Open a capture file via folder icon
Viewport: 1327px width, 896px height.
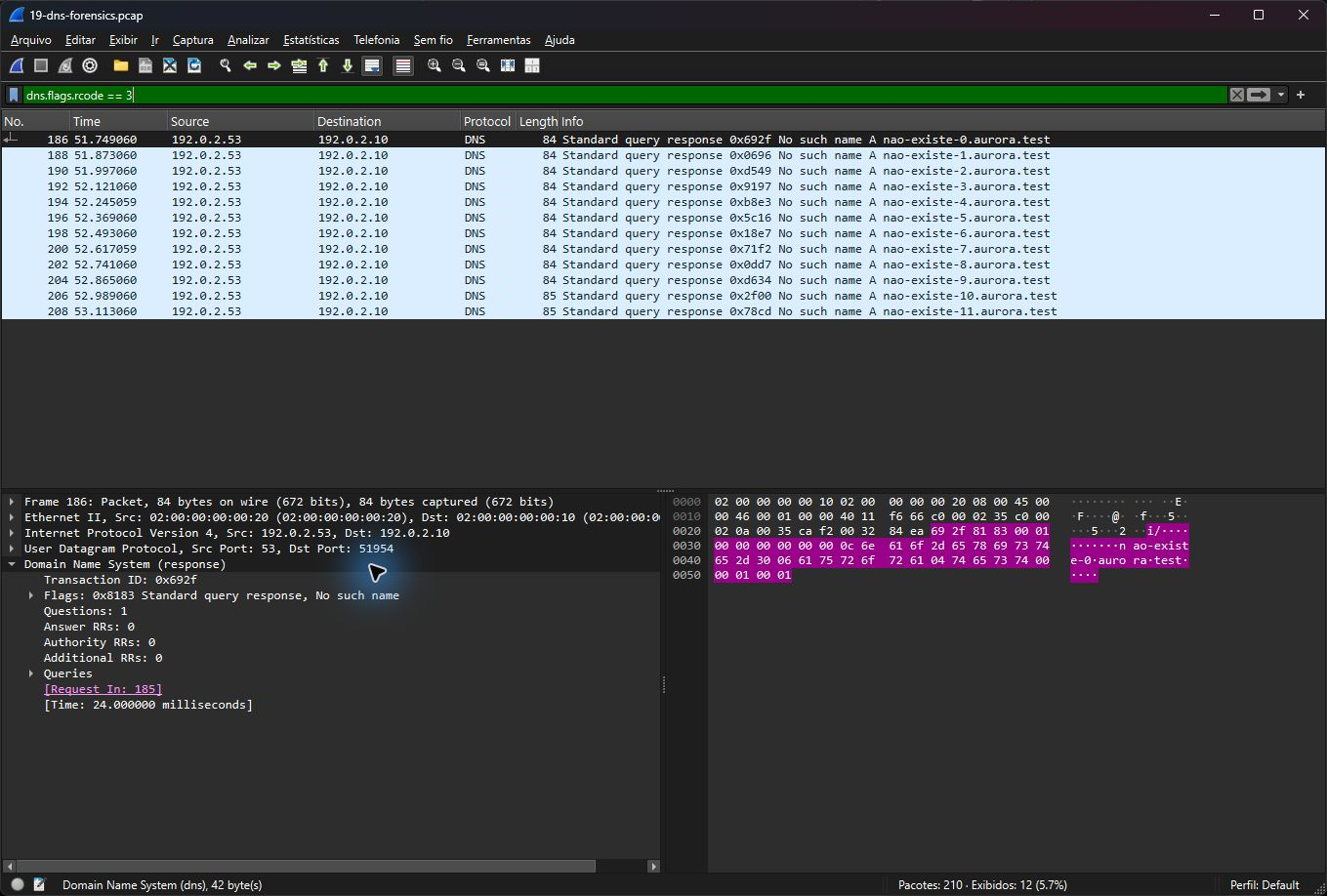tap(121, 65)
